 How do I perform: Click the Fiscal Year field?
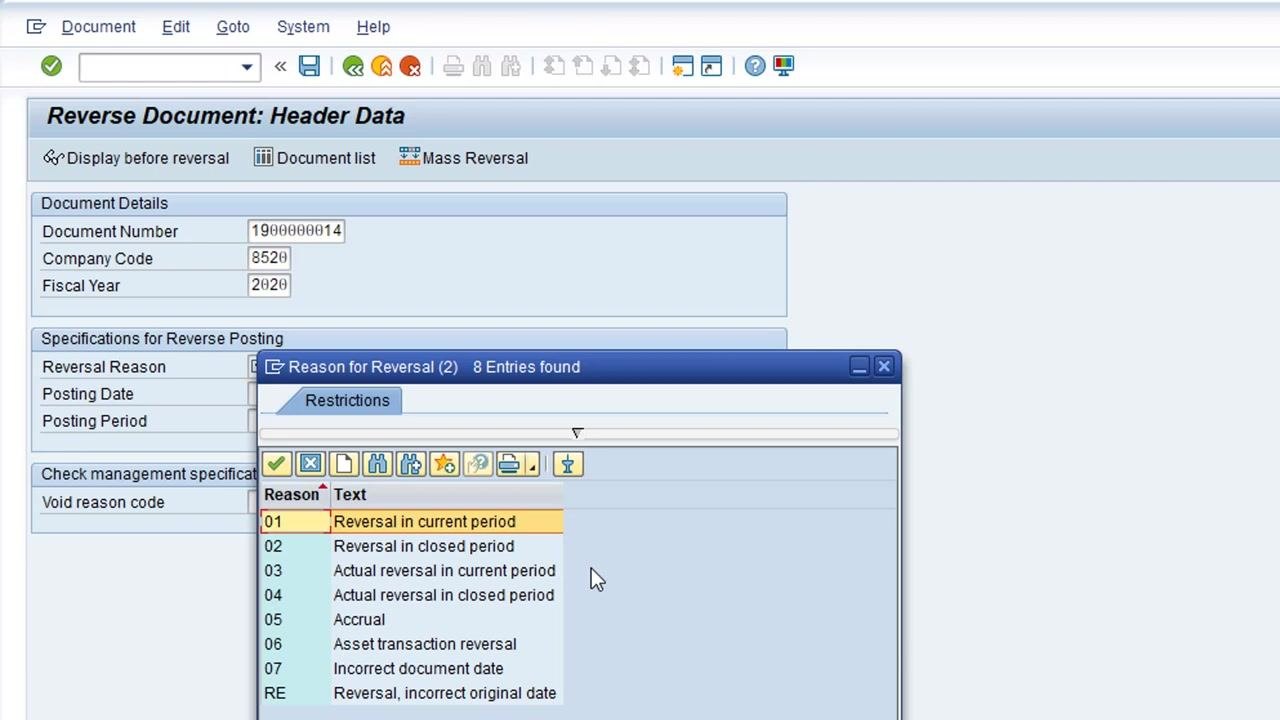pos(269,285)
